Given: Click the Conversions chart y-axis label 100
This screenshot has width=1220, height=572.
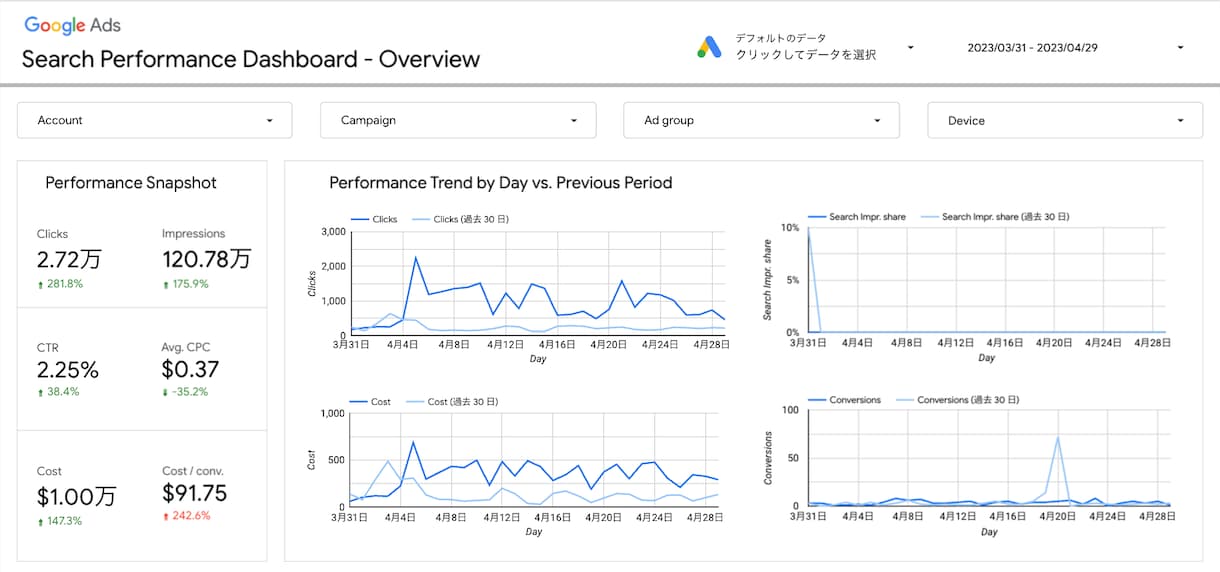Looking at the screenshot, I should point(790,410).
